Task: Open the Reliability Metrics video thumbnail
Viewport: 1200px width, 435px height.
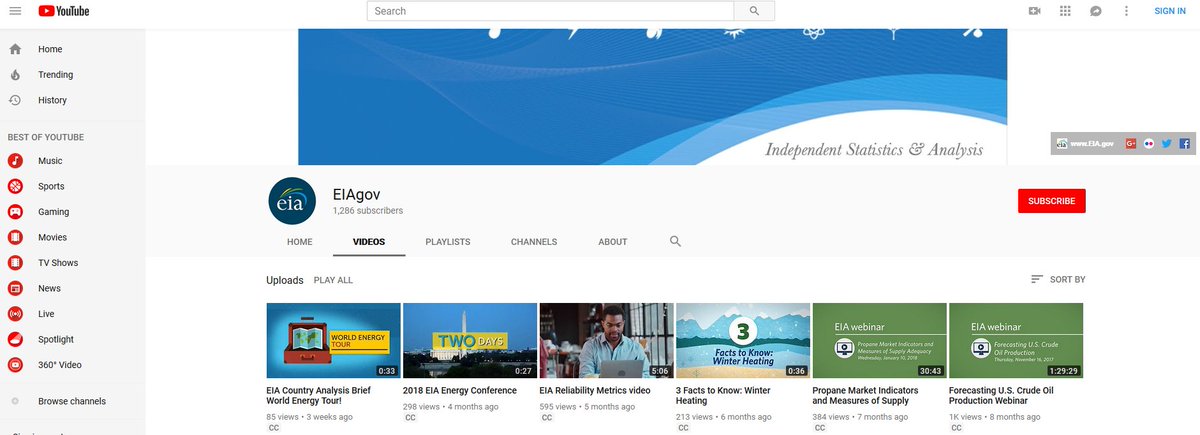Action: pos(606,340)
